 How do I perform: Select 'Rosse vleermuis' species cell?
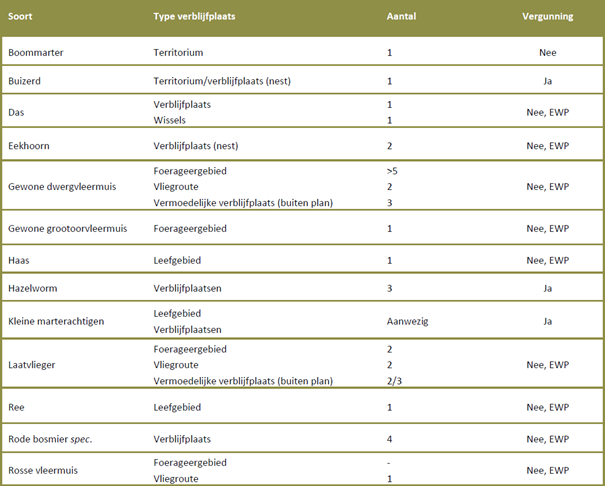43,470
